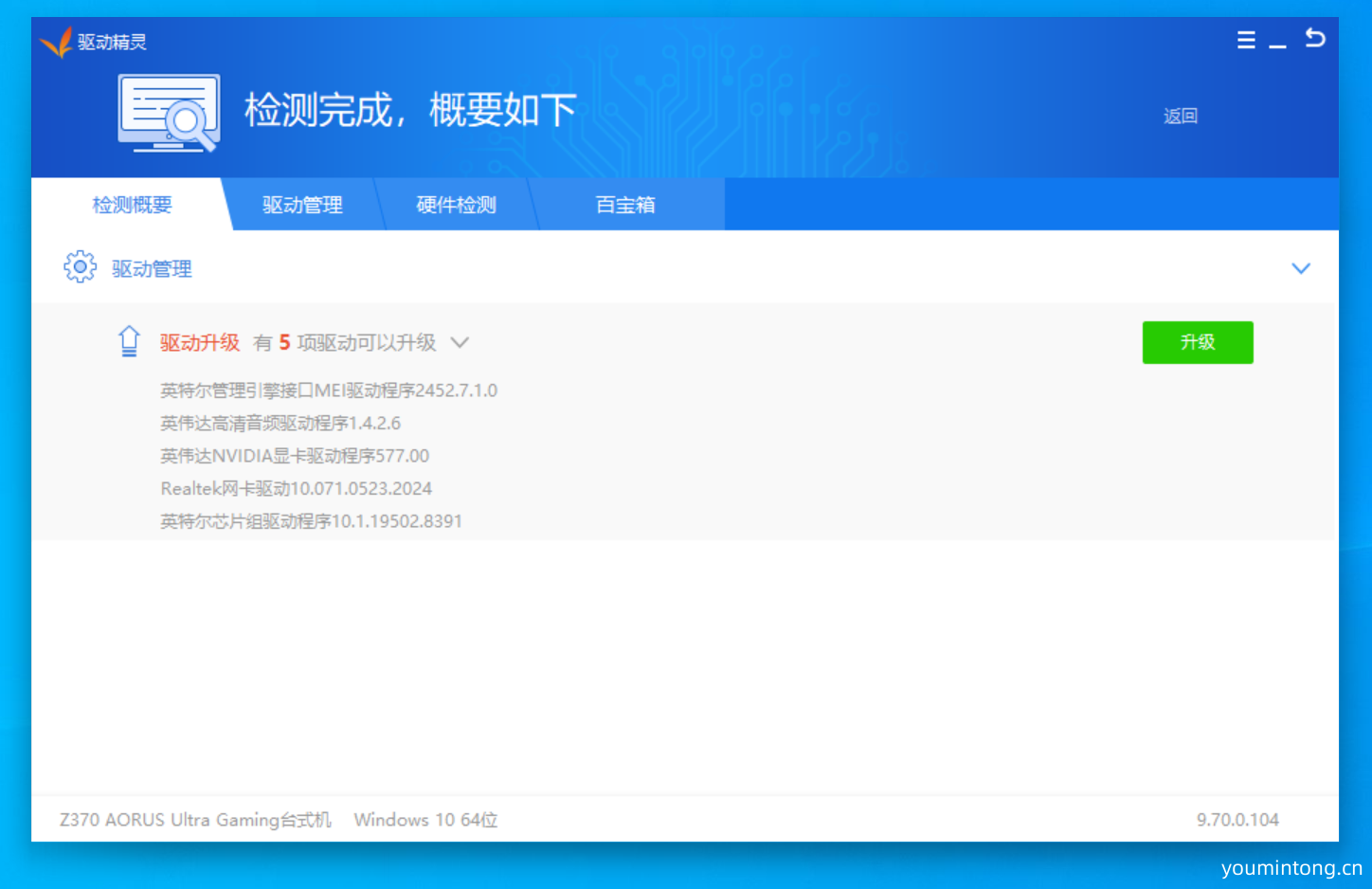Switch to the 驱动管理 tab

tap(302, 205)
